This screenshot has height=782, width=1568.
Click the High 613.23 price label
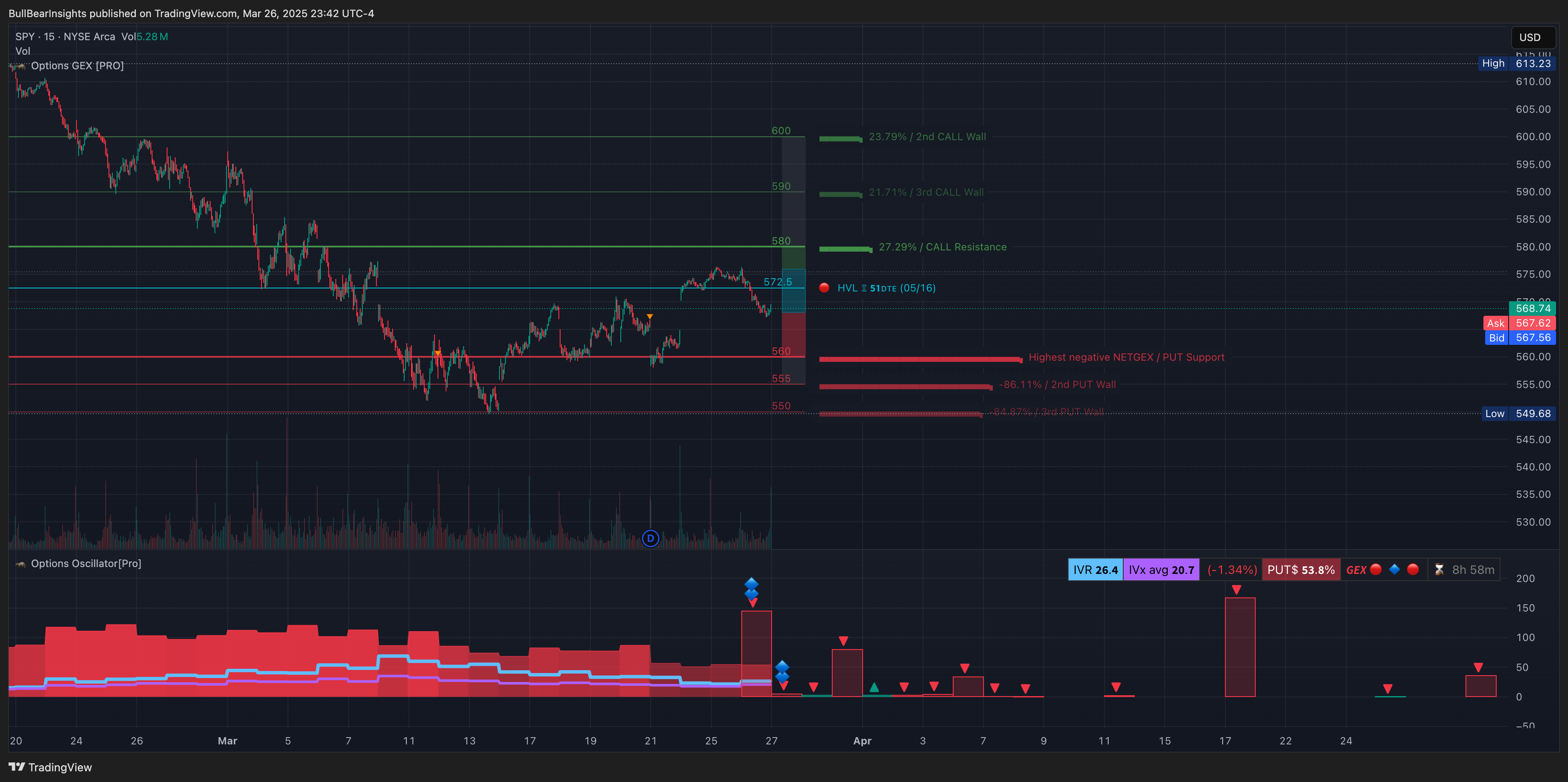[1517, 63]
